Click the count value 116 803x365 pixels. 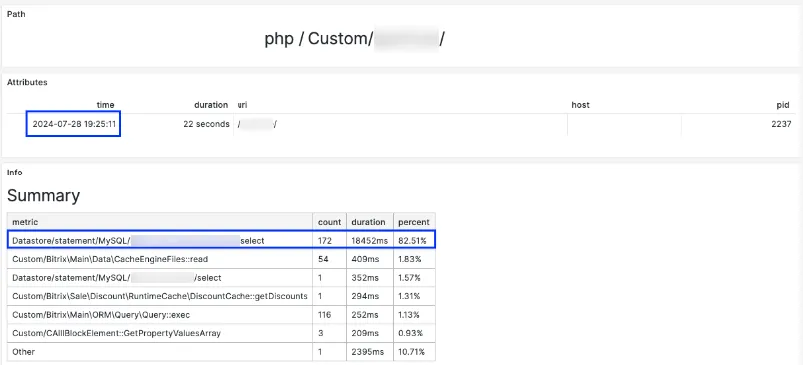325,314
